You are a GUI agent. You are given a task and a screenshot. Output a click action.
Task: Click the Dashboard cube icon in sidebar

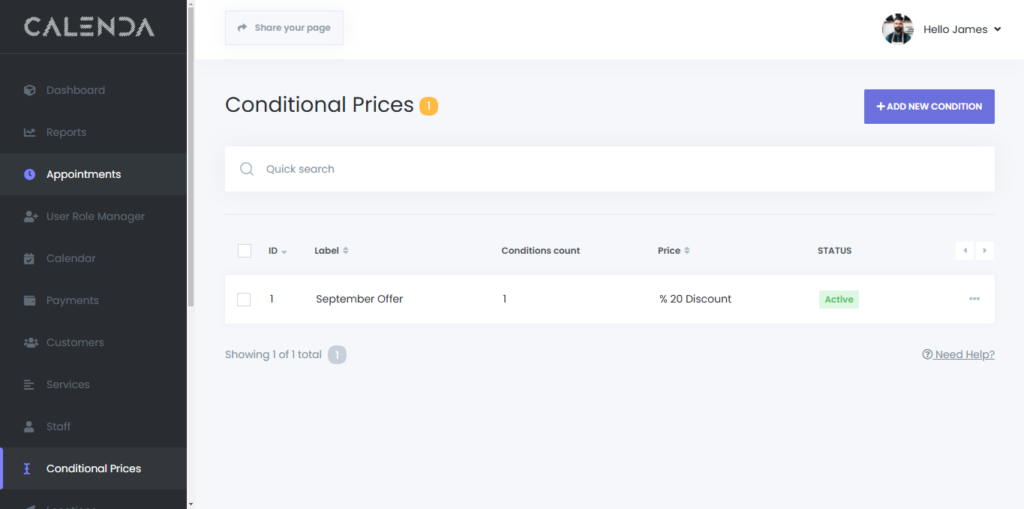pos(29,90)
